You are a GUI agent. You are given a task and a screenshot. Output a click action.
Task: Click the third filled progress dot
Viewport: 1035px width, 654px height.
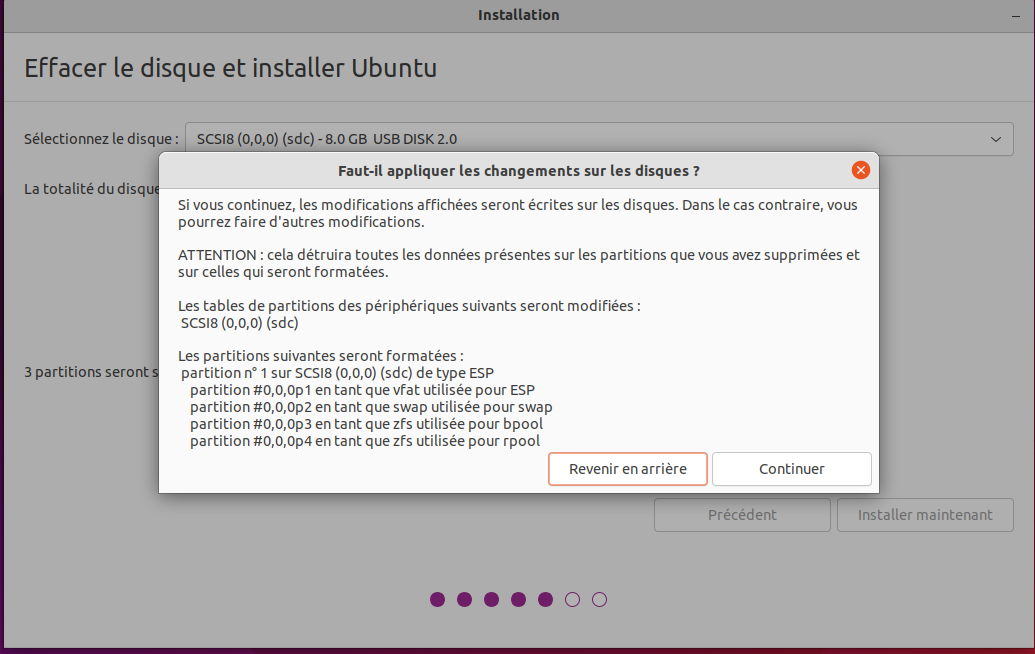click(492, 600)
